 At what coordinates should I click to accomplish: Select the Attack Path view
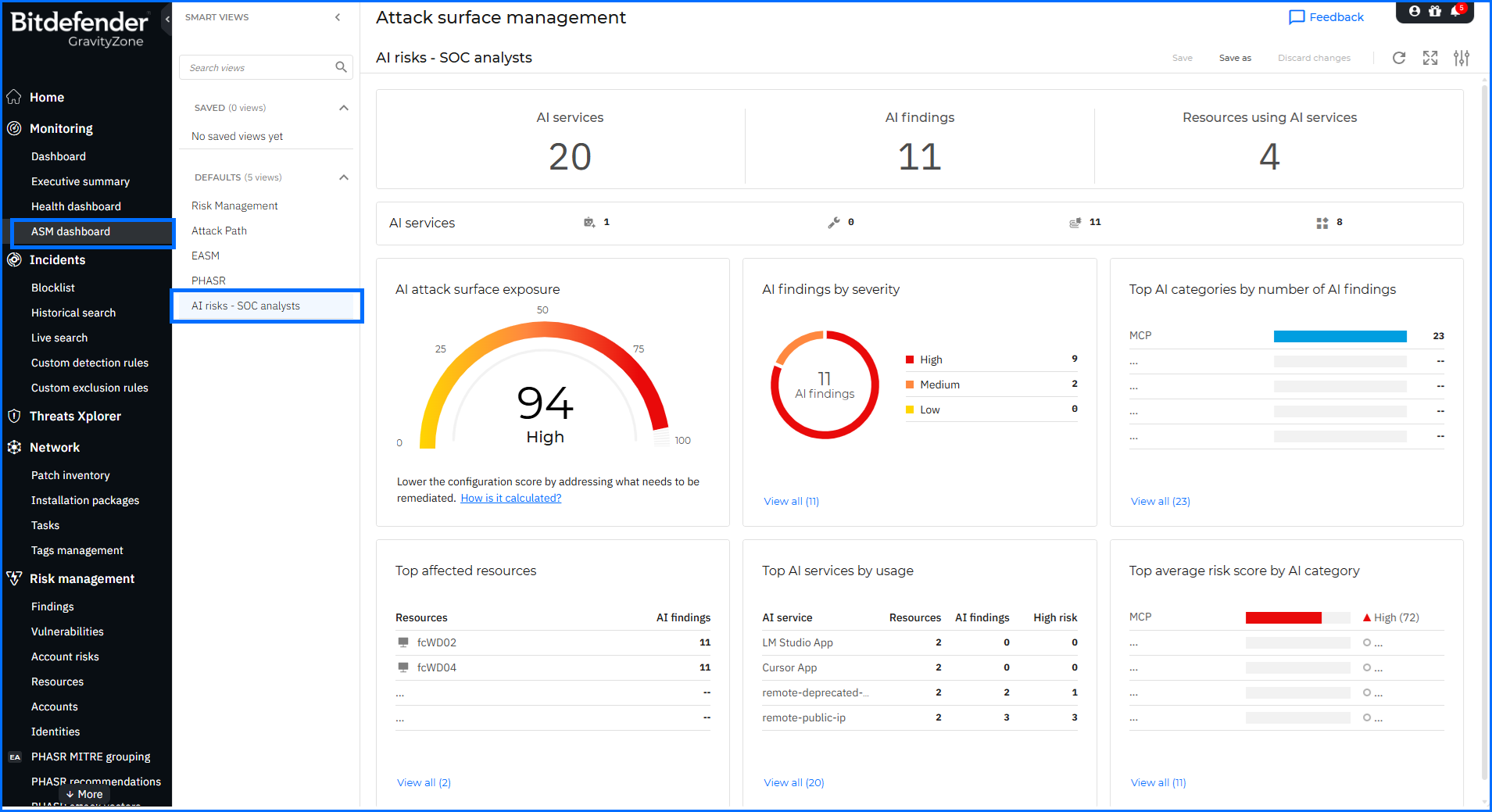[x=219, y=231]
